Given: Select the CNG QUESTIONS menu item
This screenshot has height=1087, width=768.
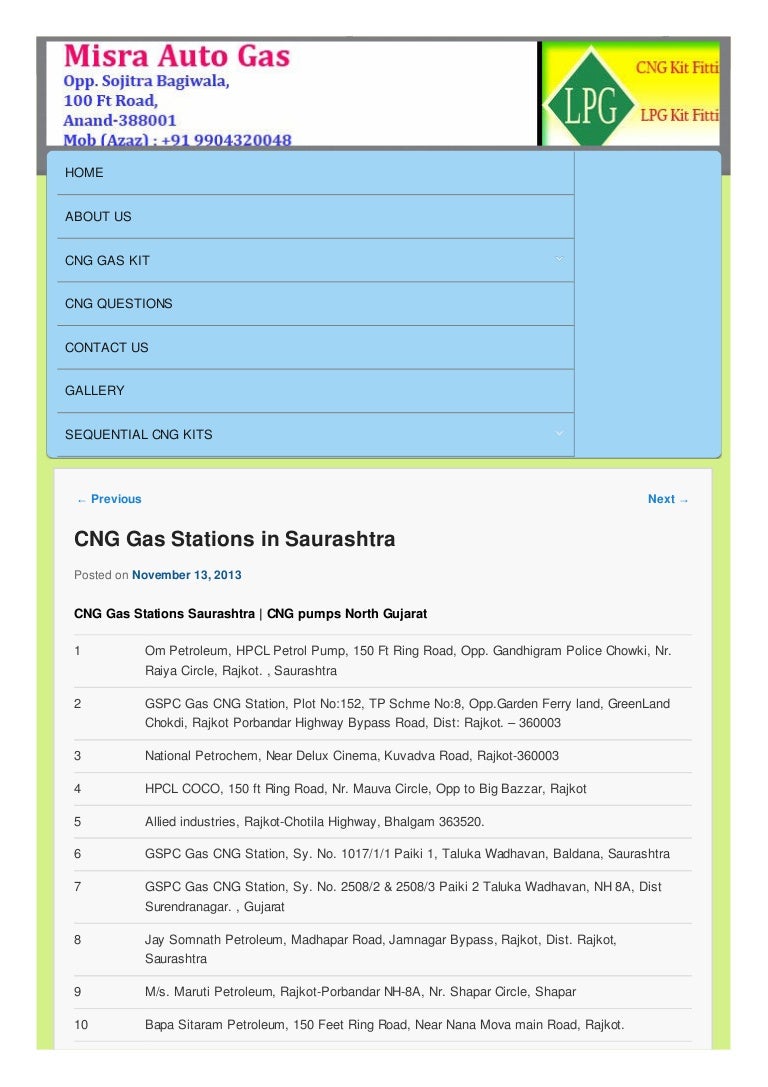Looking at the screenshot, I should click(119, 304).
